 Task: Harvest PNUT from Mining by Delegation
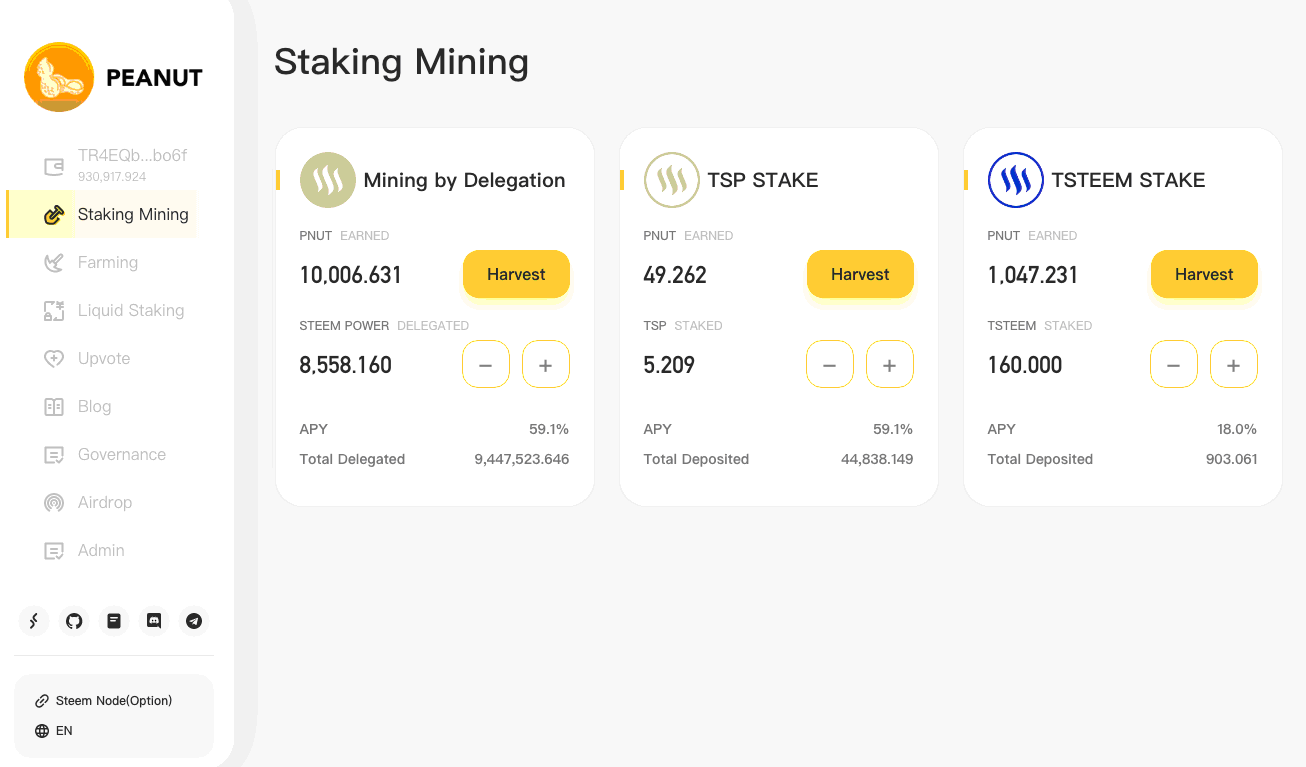pos(516,274)
